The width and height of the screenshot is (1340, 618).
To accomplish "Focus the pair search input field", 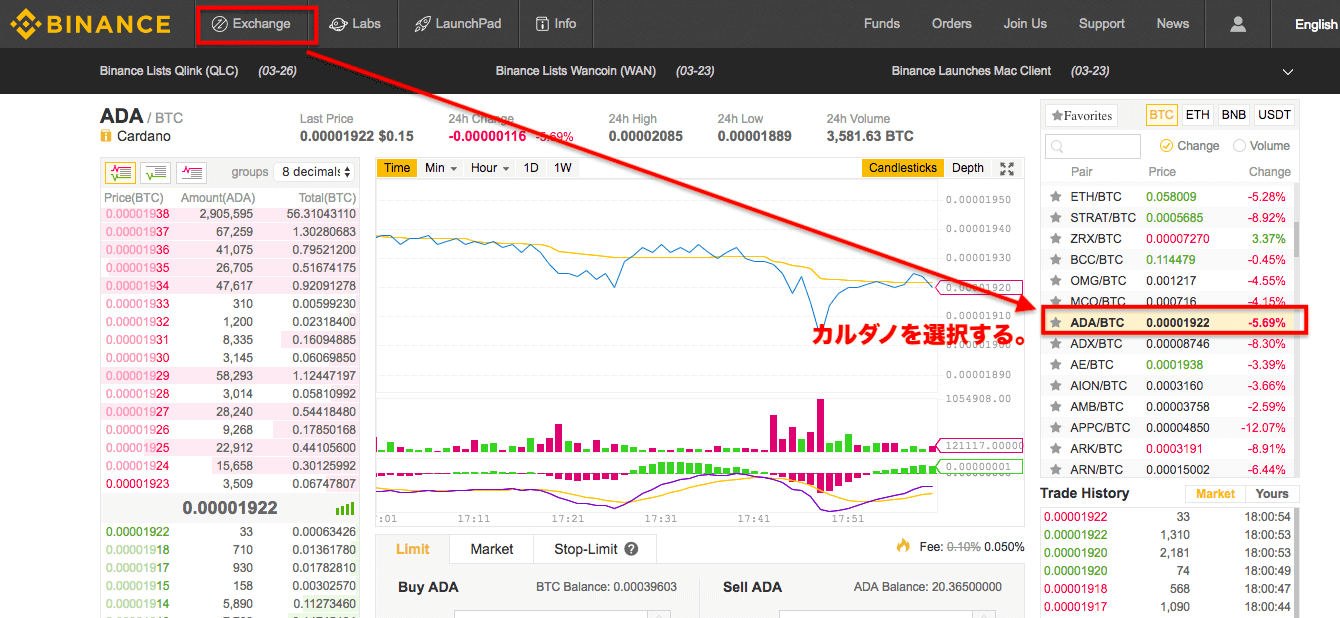I will point(1093,147).
